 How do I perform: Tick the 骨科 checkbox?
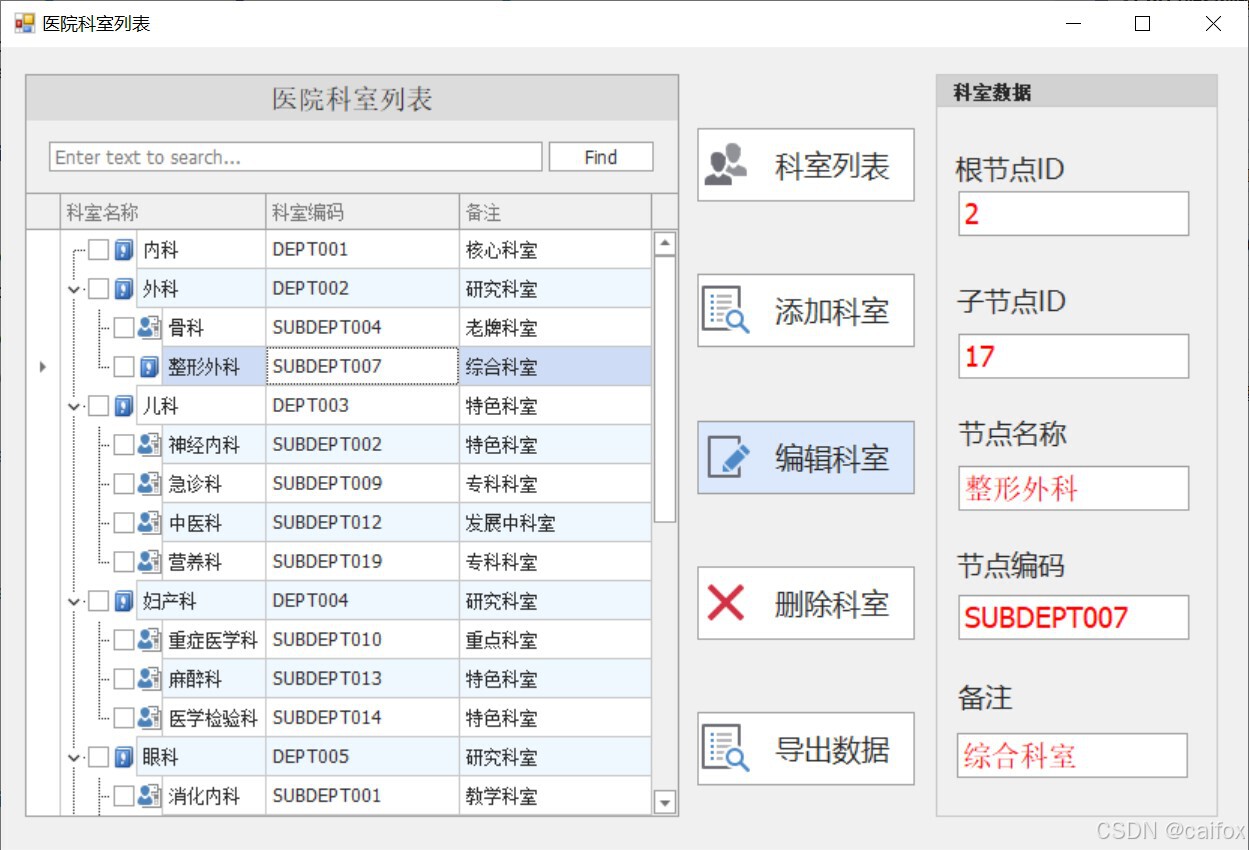pos(123,328)
